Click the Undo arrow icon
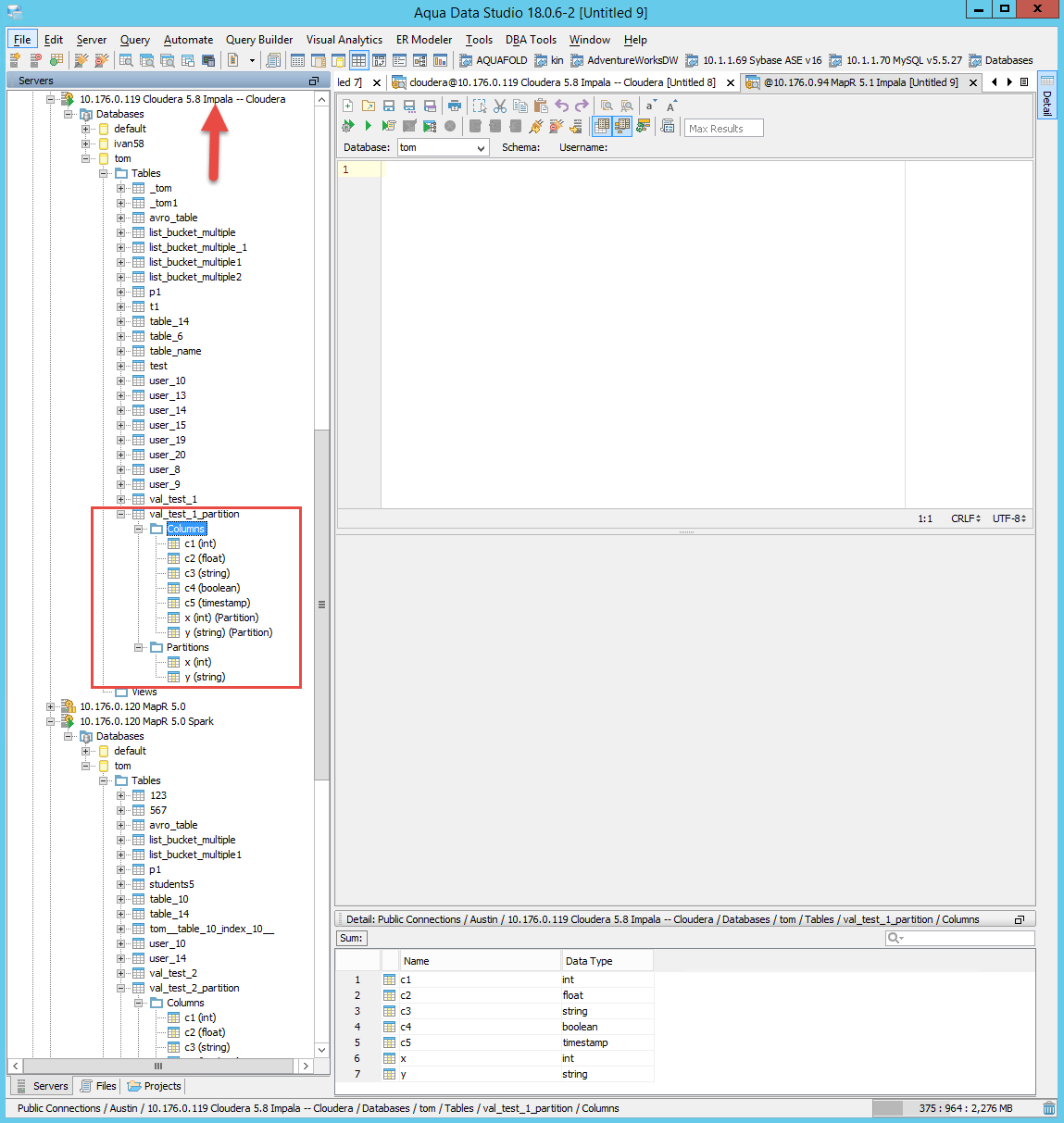Viewport: 1064px width, 1123px height. (561, 106)
